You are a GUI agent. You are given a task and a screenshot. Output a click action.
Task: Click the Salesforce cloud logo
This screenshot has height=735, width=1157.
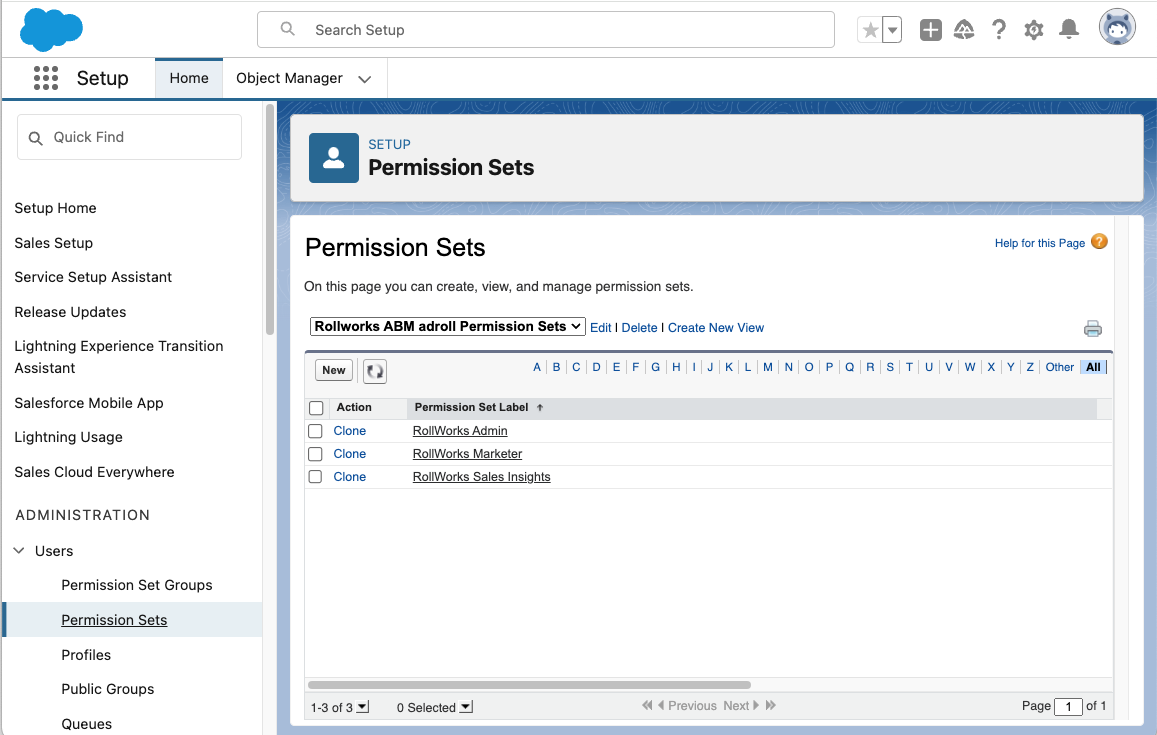click(x=51, y=30)
